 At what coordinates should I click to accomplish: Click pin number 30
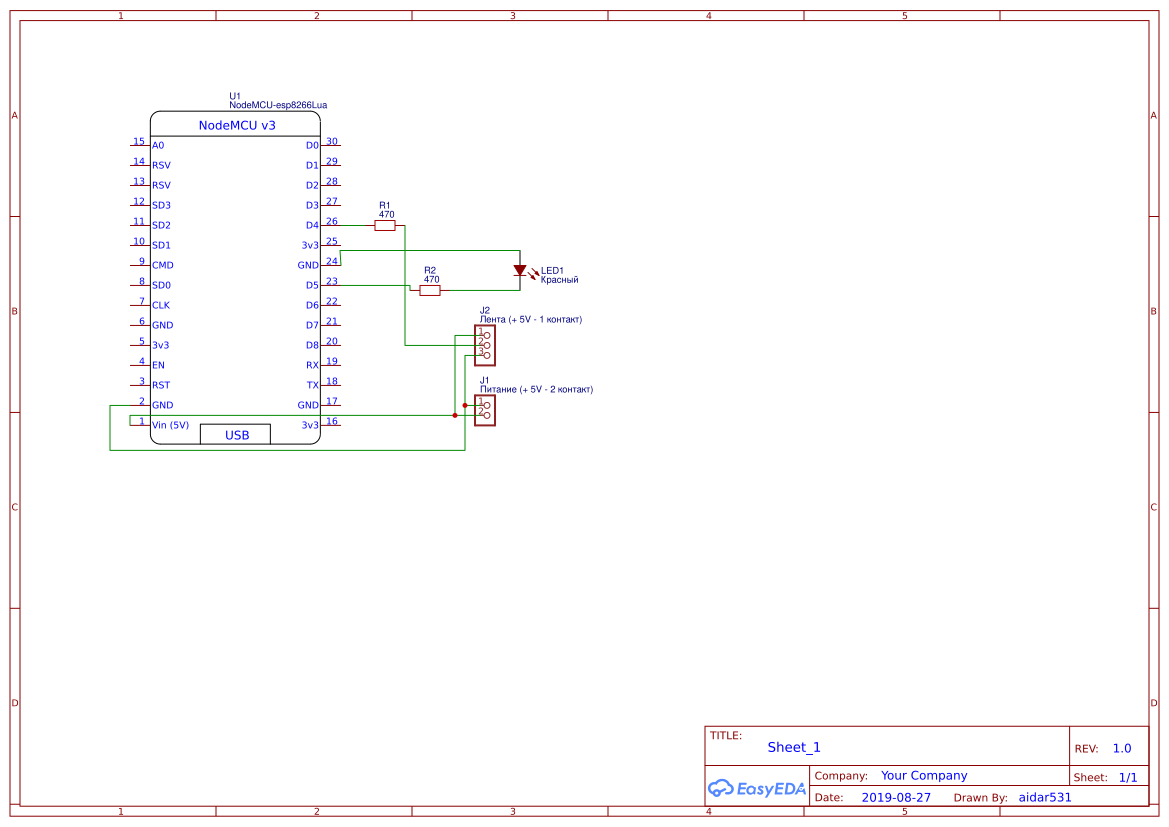(332, 141)
